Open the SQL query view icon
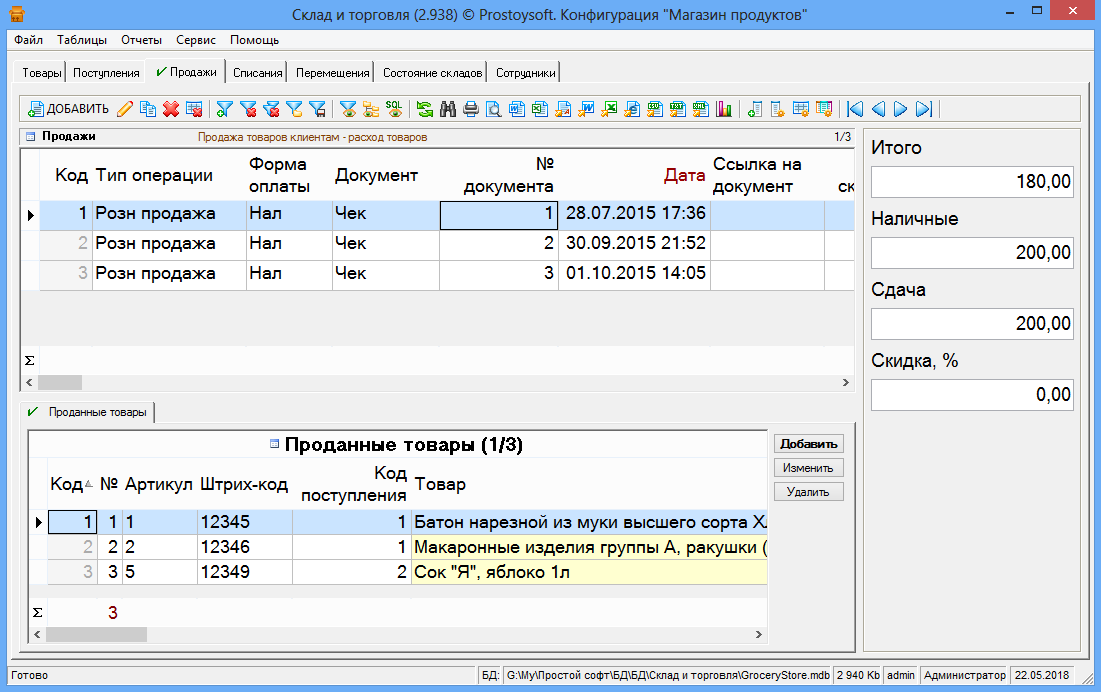 (395, 109)
